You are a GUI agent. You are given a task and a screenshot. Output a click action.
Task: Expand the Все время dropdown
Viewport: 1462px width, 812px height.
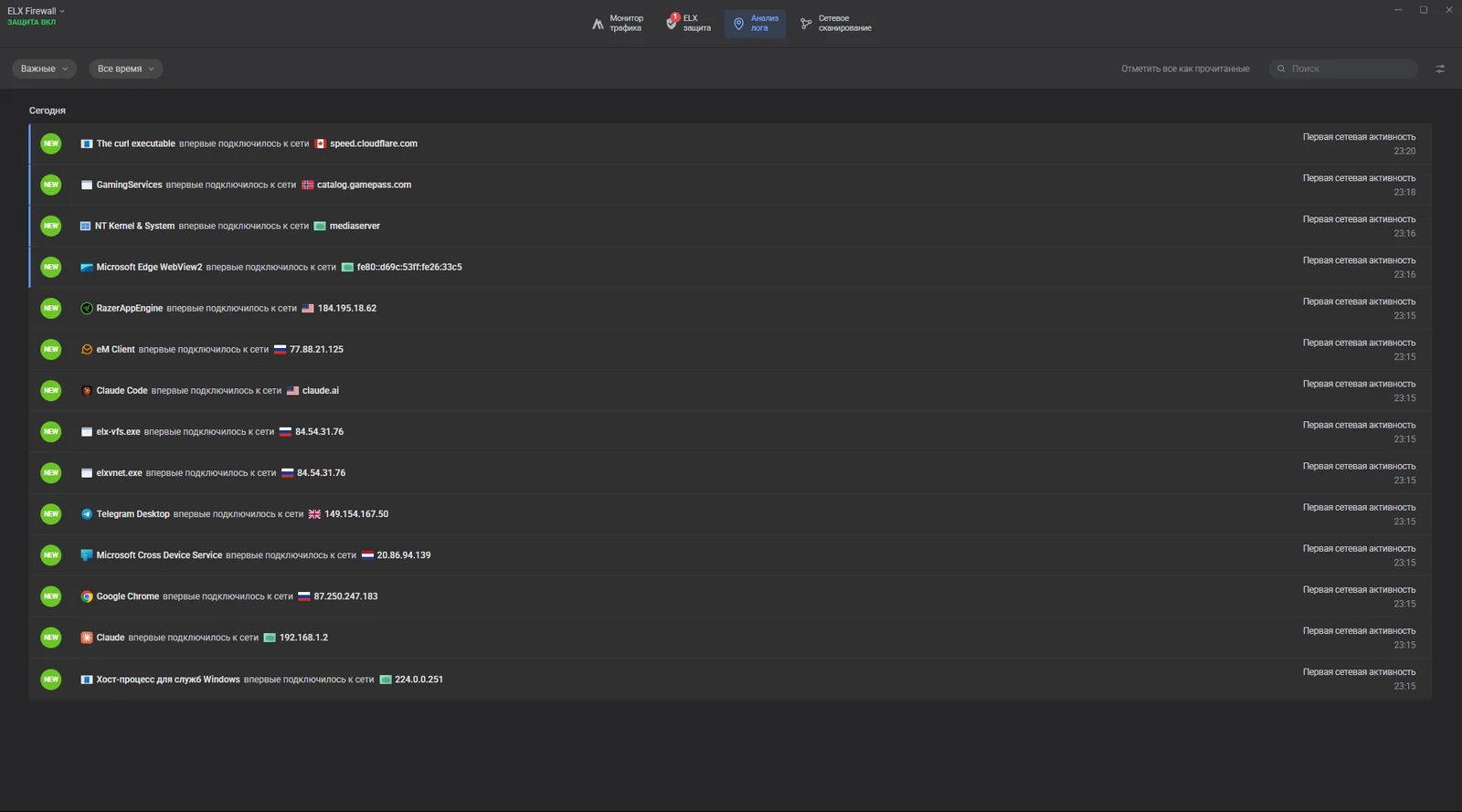click(x=125, y=69)
